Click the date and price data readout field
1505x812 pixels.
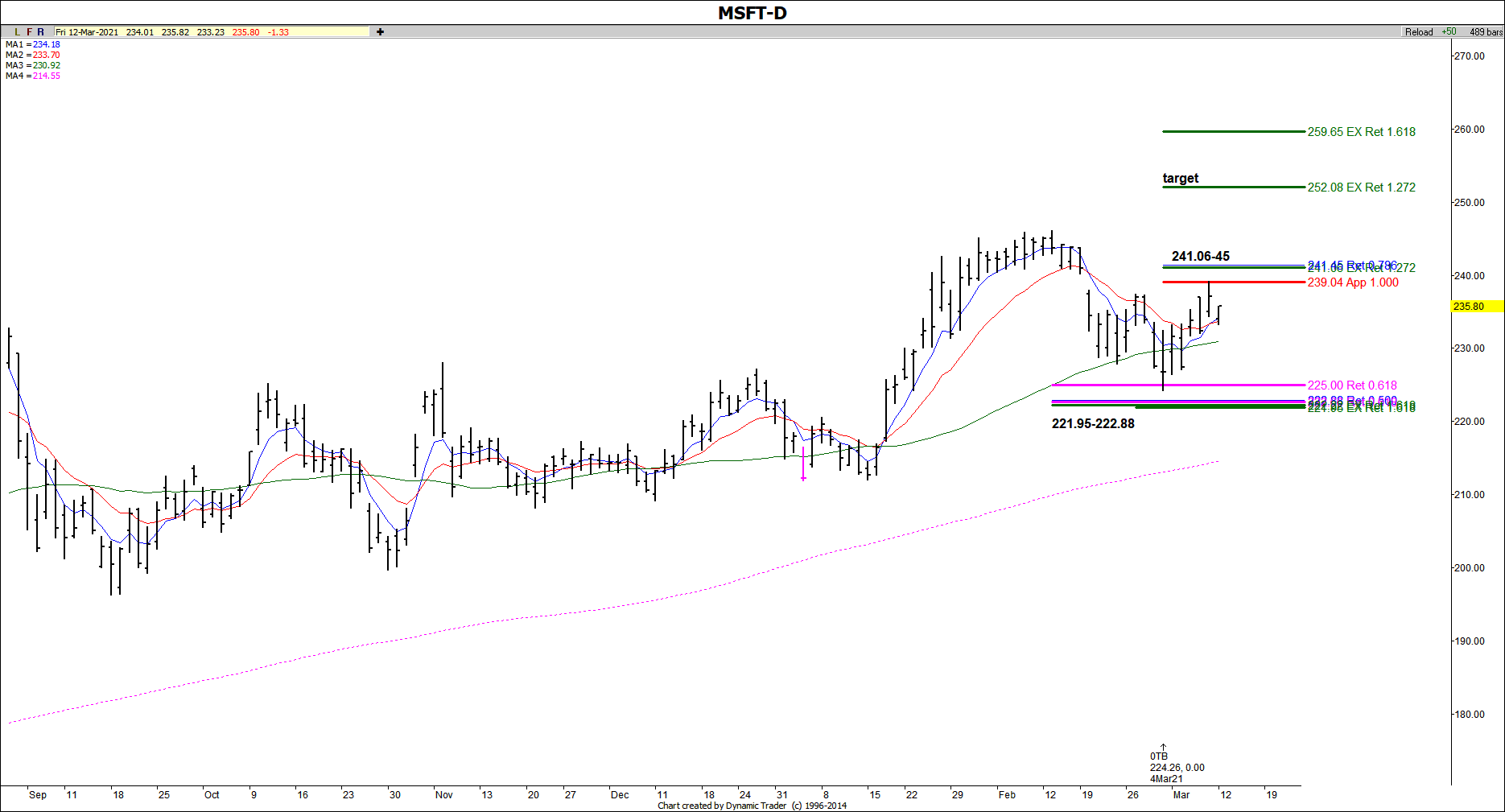[x=211, y=32]
